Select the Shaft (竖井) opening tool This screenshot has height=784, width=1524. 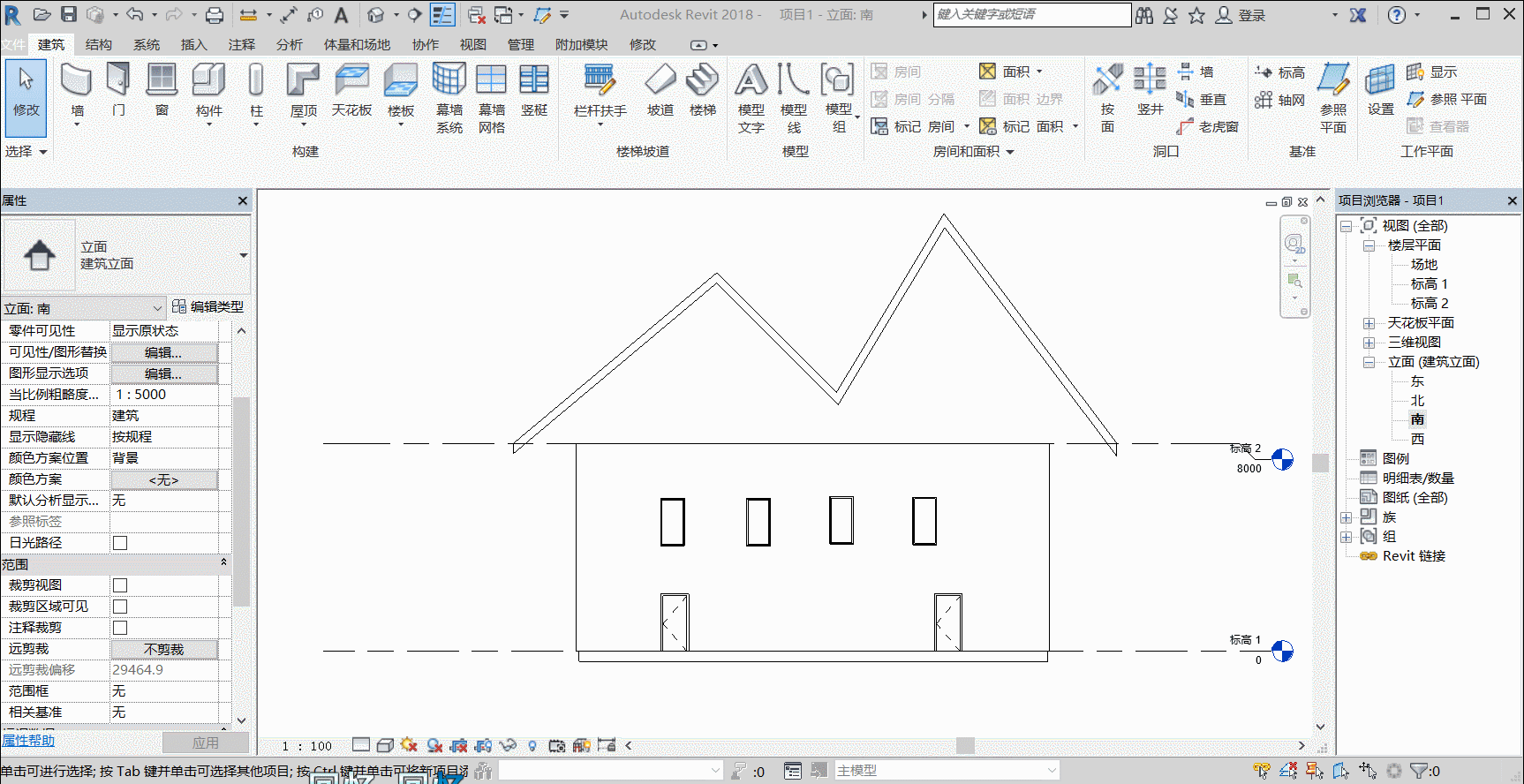tap(1150, 90)
